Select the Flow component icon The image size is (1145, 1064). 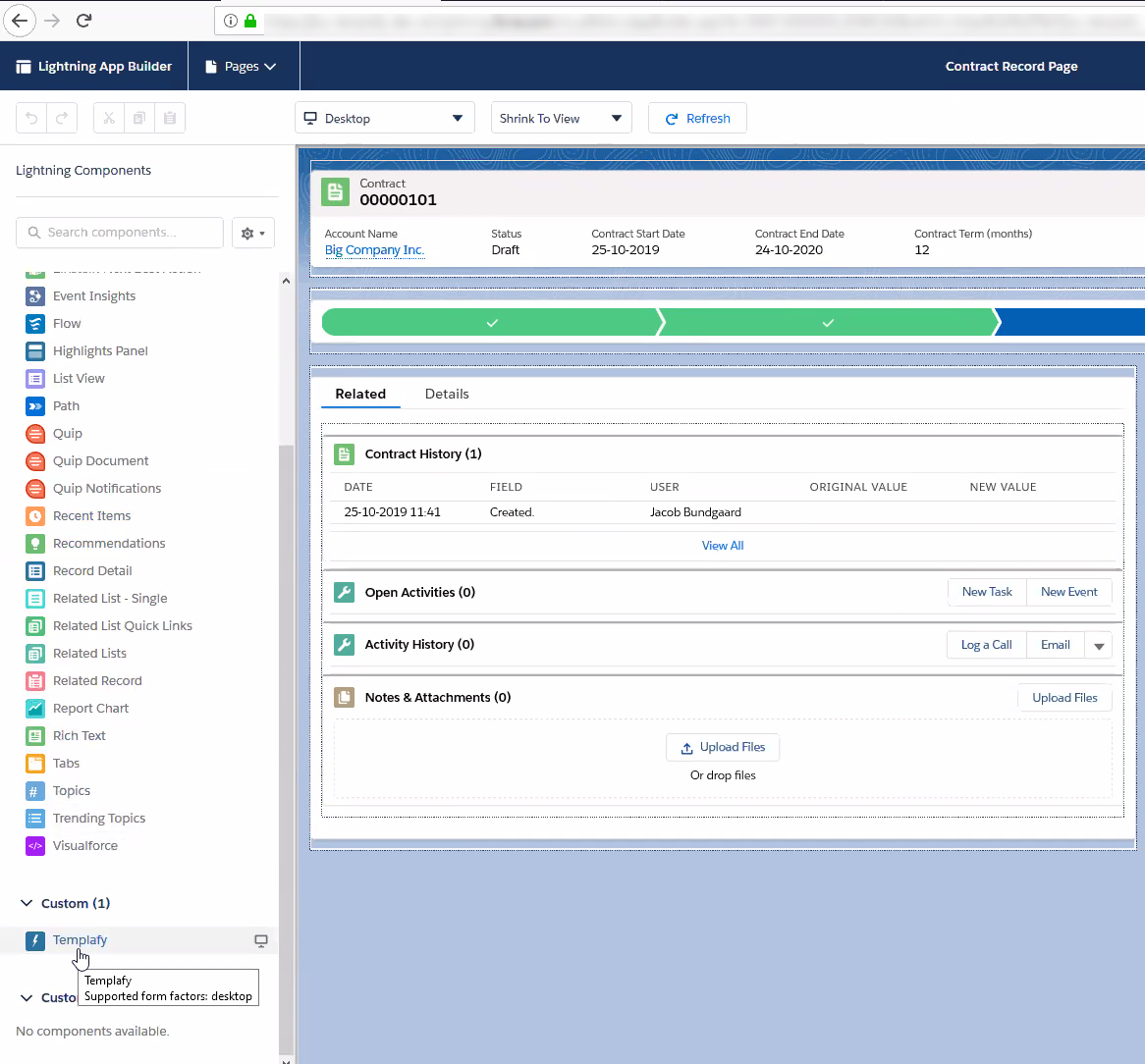point(35,323)
